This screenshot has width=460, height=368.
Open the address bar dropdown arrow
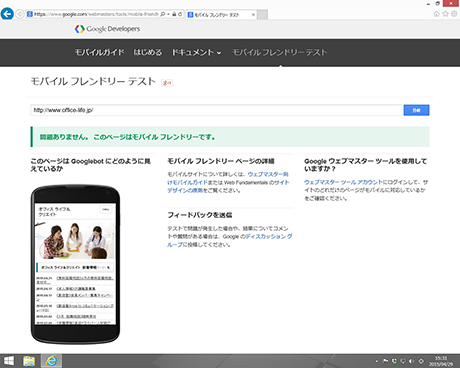click(169, 14)
